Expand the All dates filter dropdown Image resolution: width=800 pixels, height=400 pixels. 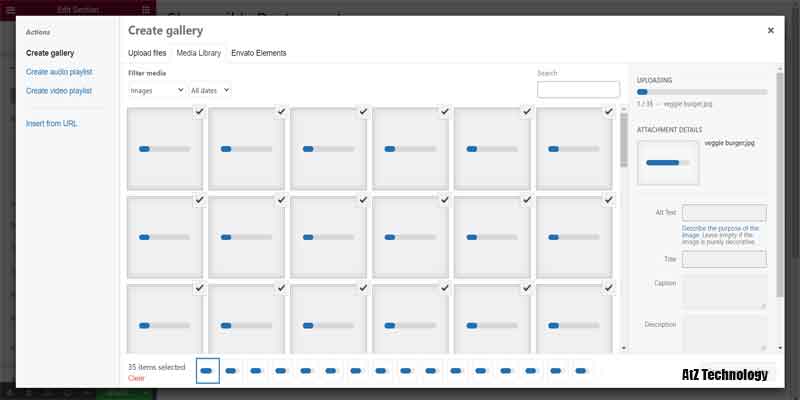tap(210, 90)
